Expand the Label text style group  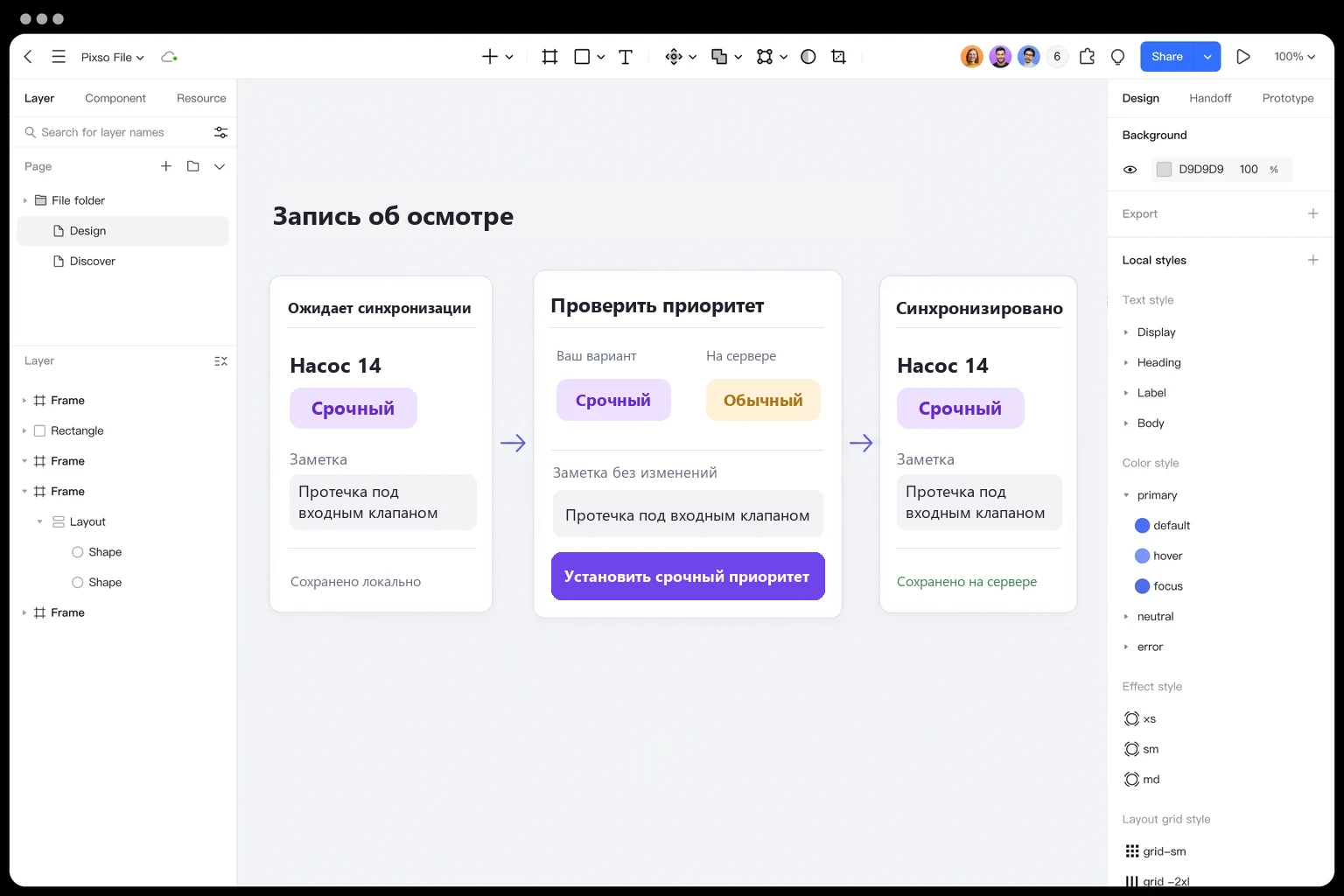point(1126,393)
